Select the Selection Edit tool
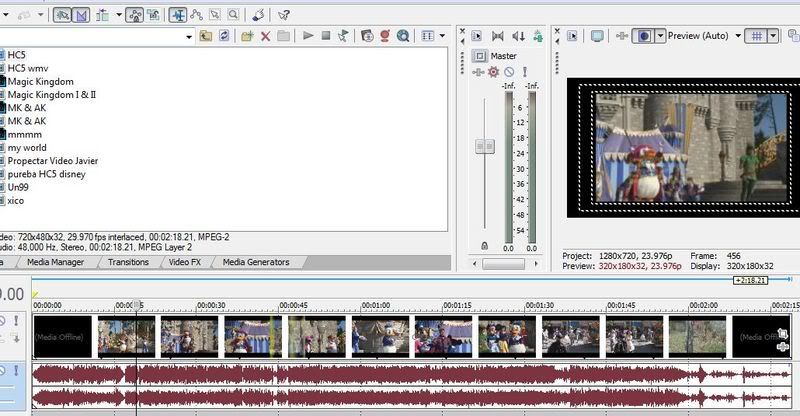Image resolution: width=800 pixels, height=416 pixels. [x=215, y=15]
